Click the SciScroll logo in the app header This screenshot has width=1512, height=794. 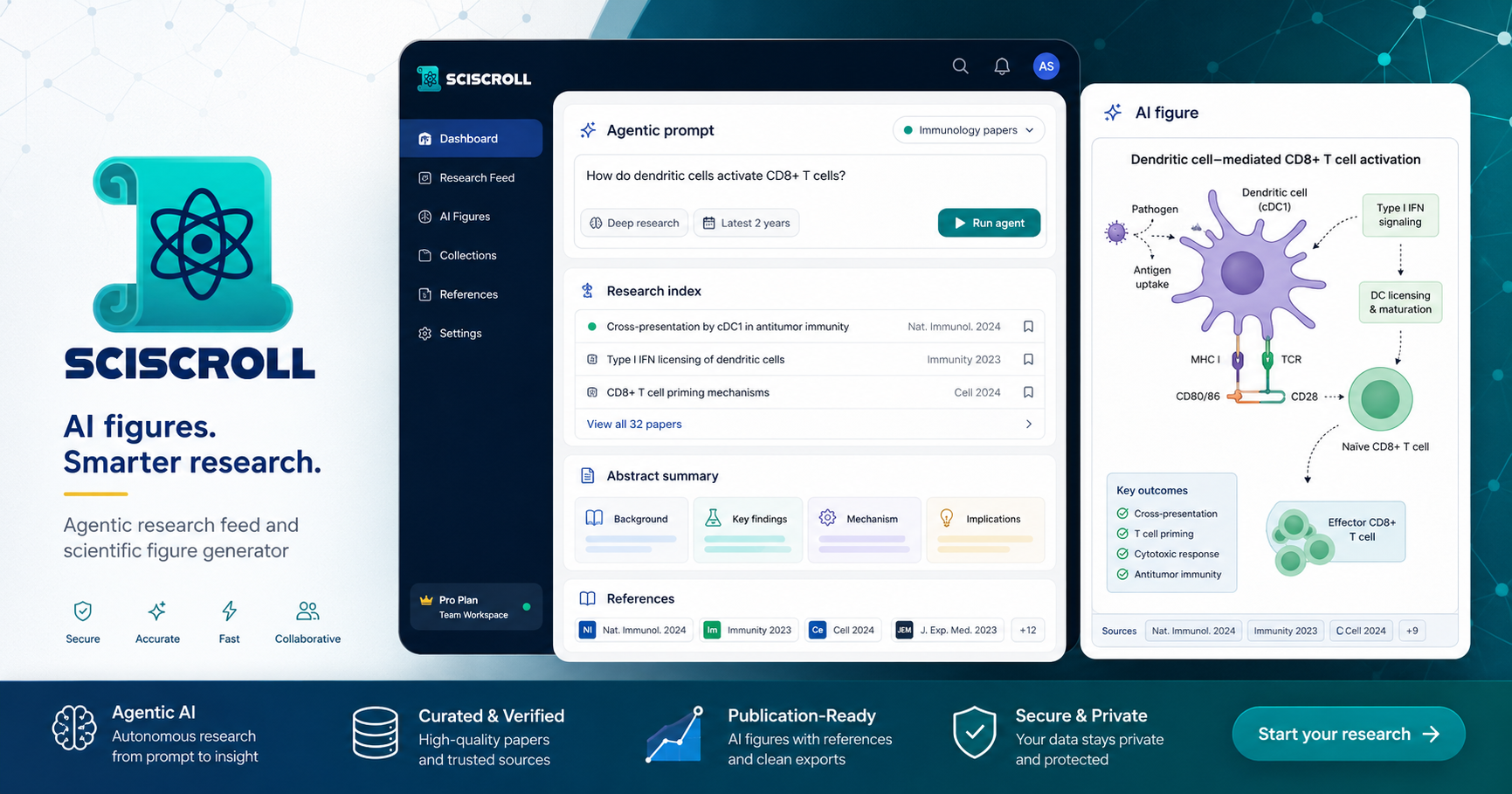(x=474, y=79)
